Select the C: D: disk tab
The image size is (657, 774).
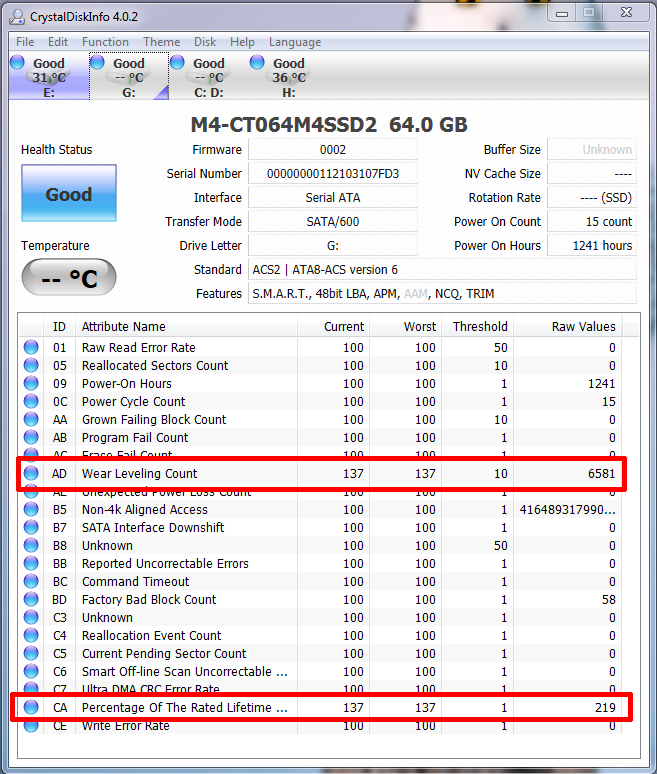tap(209, 77)
